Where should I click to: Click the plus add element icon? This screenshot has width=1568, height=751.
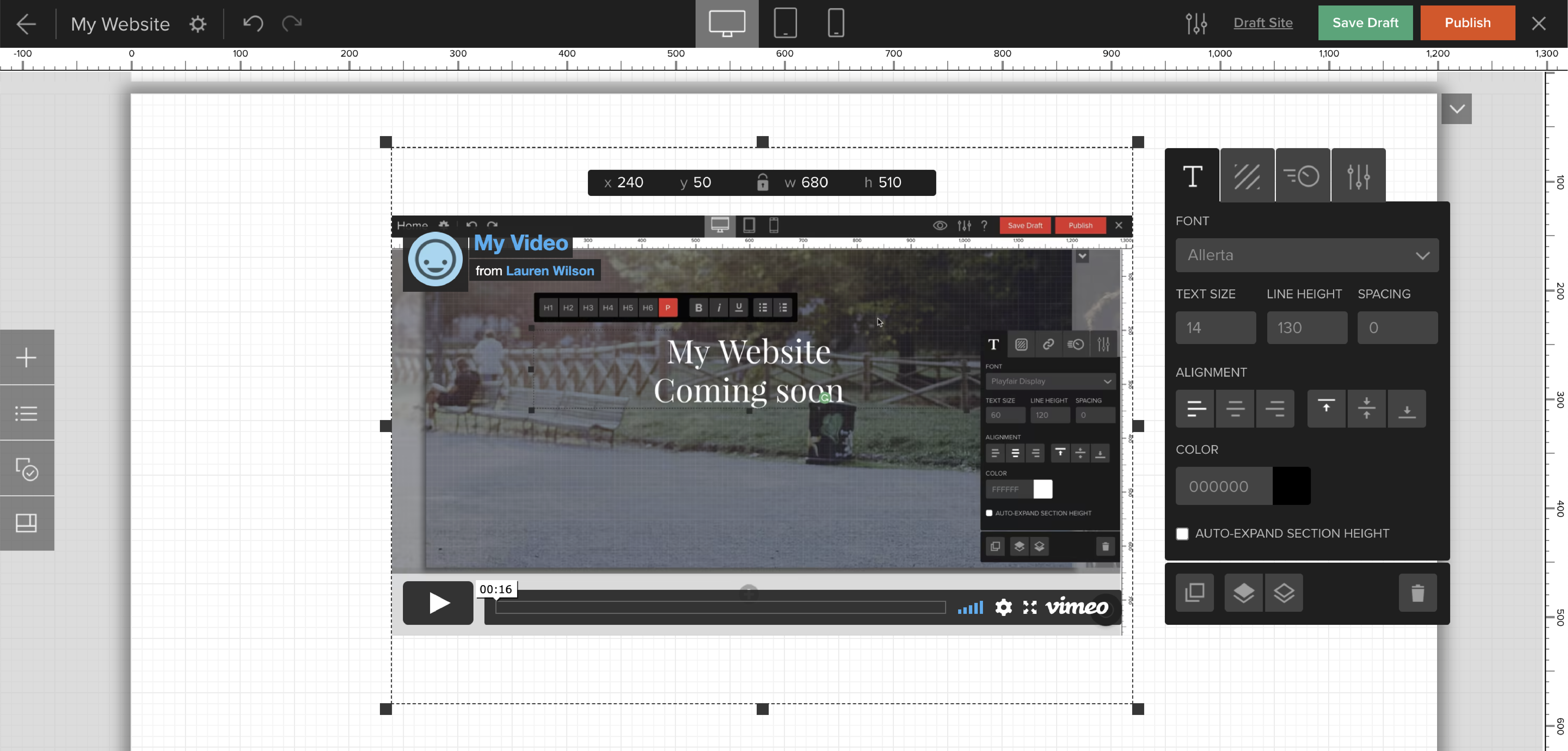[x=26, y=357]
